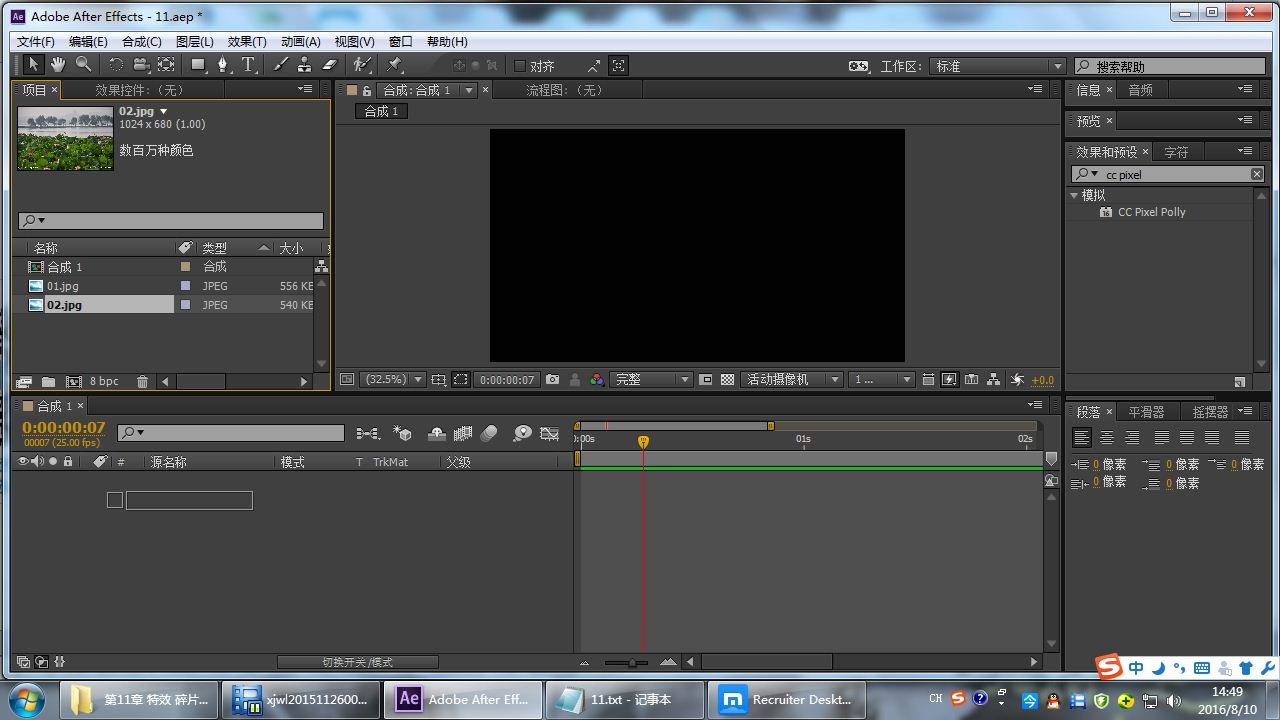The width and height of the screenshot is (1280, 720).
Task: Toggle the transparency grid in viewer
Action: [x=727, y=380]
